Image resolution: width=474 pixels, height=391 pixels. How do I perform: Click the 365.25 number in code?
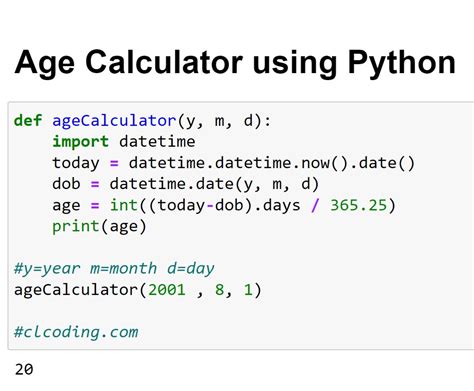(358, 205)
